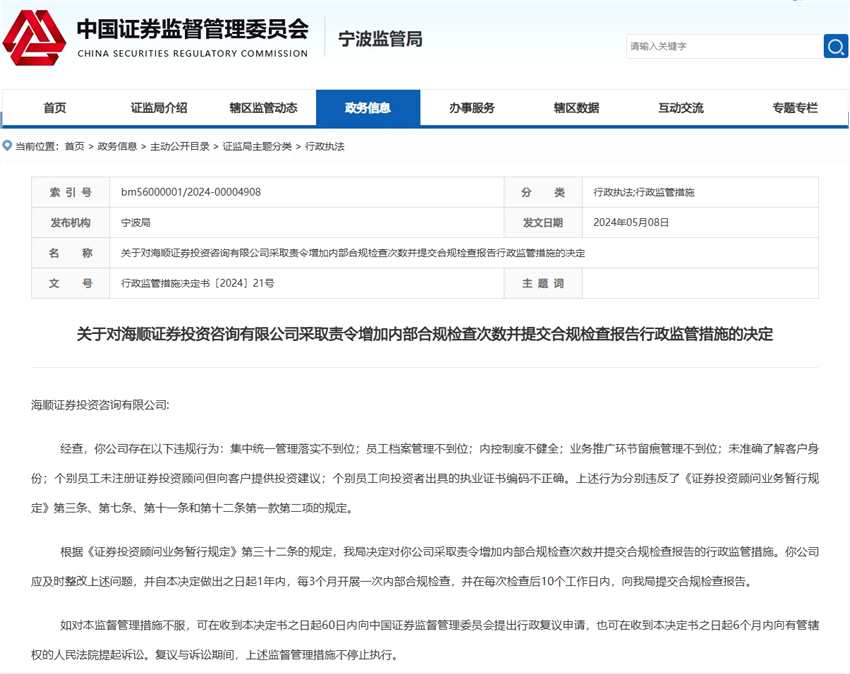Click document number 行政监管措施决定书〔2024〕21号
Screen dimensions: 850x674
coord(197,283)
